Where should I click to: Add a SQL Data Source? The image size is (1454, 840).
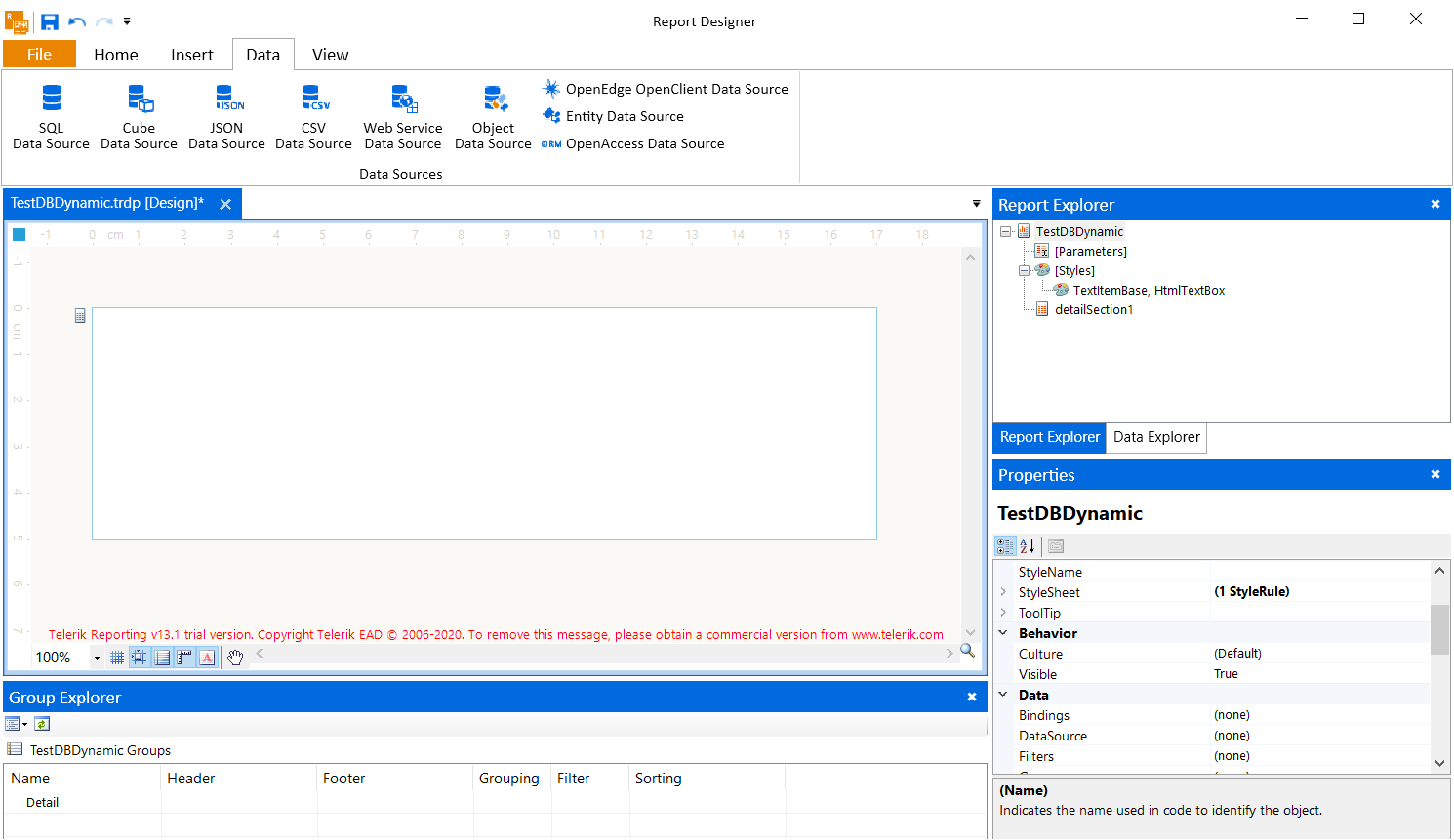click(51, 117)
